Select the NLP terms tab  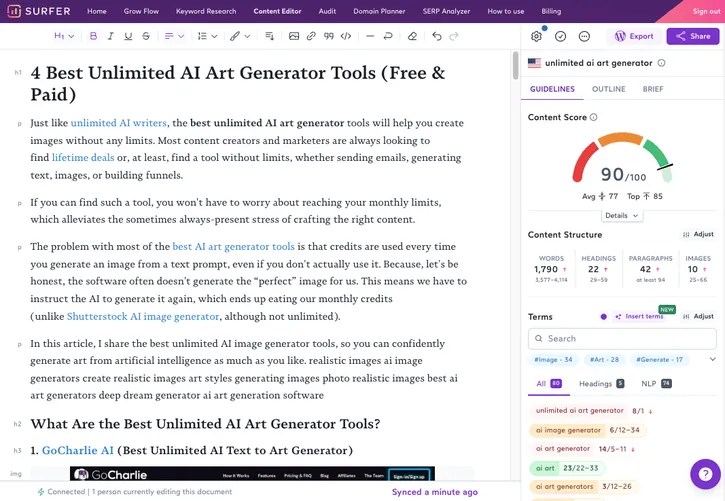coord(656,384)
